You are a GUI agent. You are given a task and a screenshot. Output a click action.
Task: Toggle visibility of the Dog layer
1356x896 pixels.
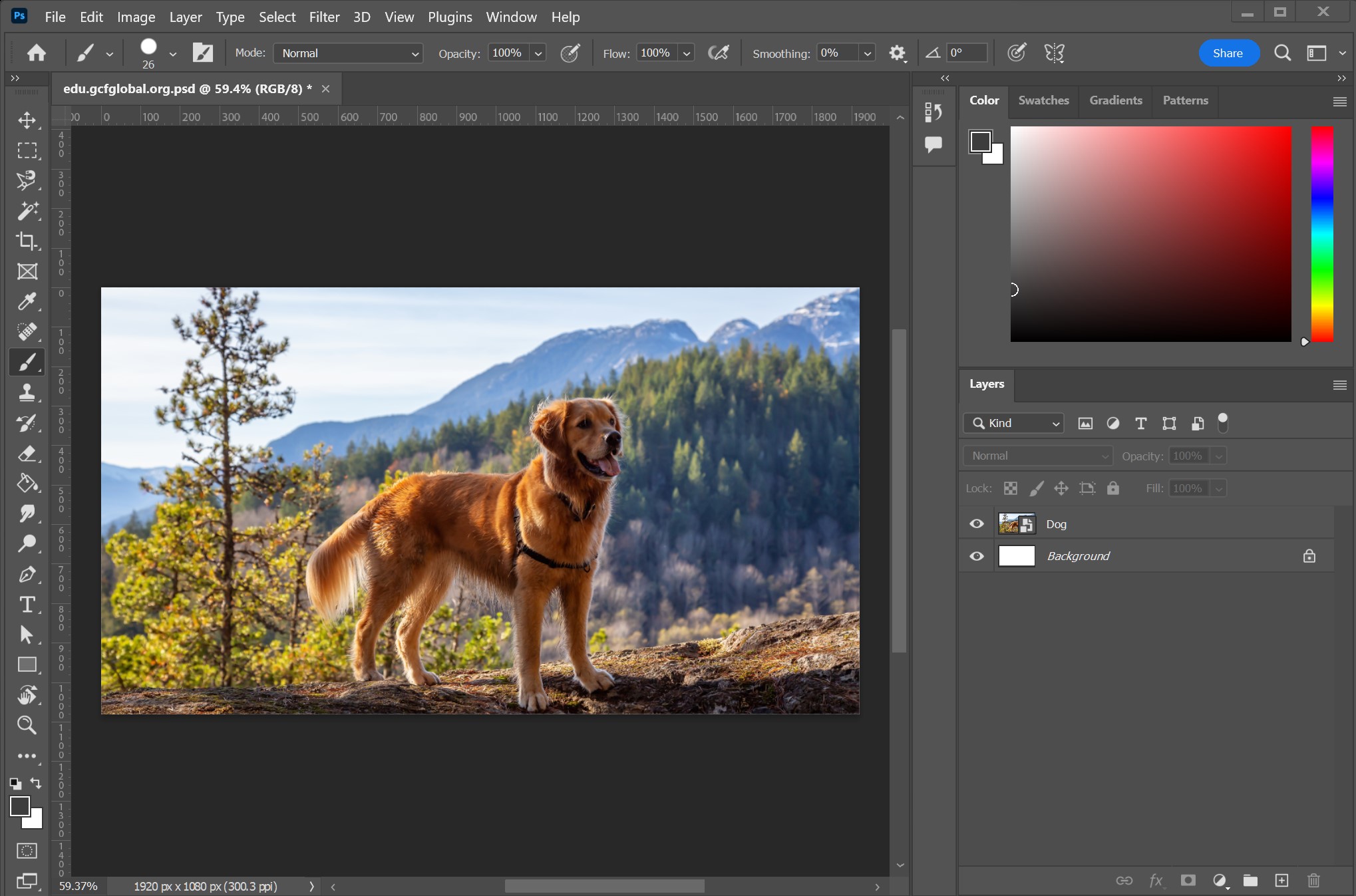click(x=977, y=523)
